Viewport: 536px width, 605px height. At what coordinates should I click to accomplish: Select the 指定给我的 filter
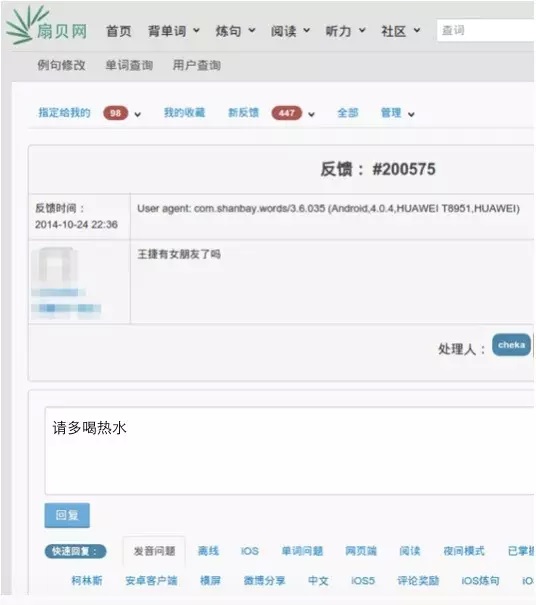click(64, 113)
